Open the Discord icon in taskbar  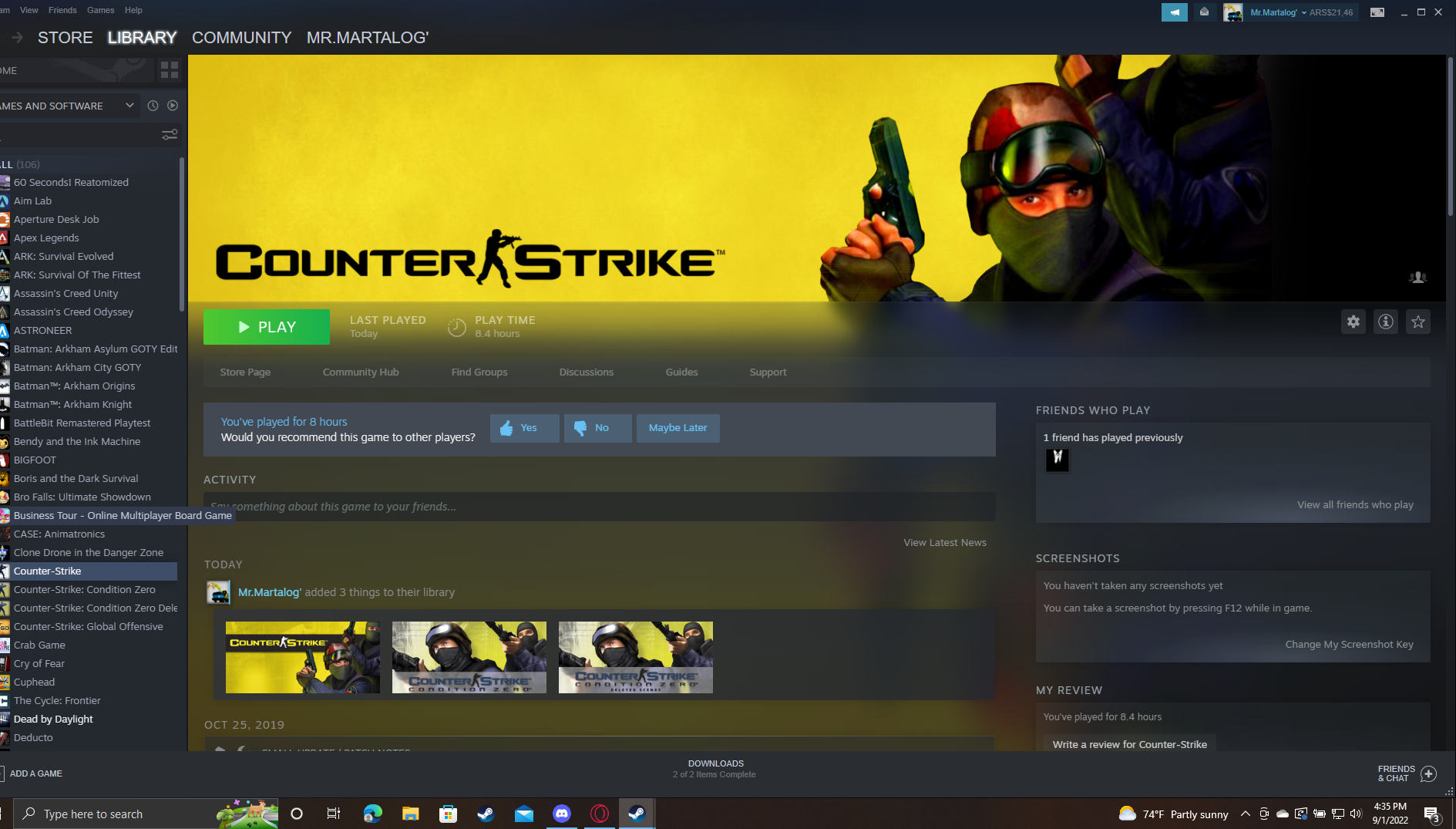click(x=562, y=814)
